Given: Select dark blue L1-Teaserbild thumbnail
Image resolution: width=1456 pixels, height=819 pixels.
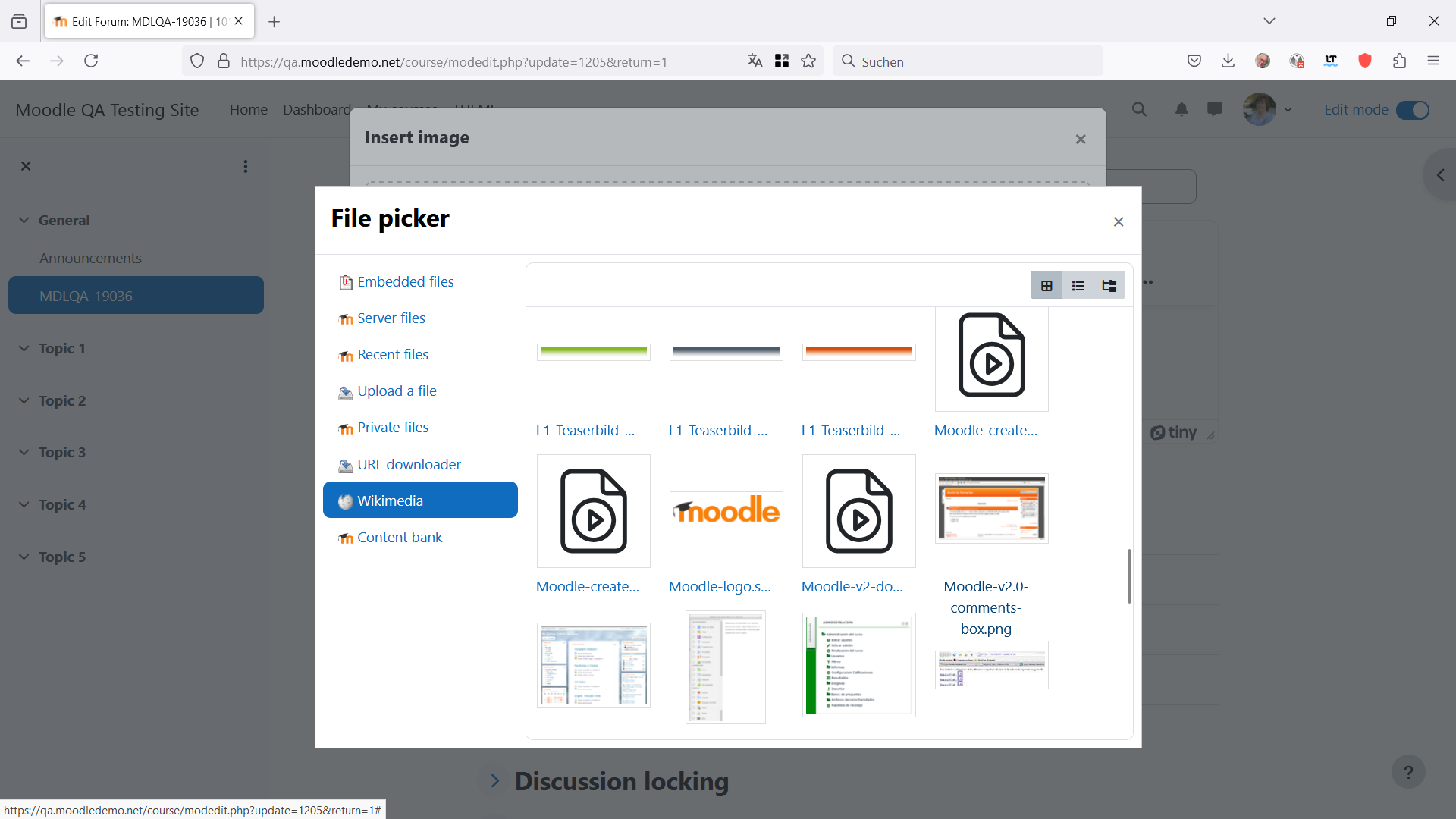Looking at the screenshot, I should (x=726, y=352).
